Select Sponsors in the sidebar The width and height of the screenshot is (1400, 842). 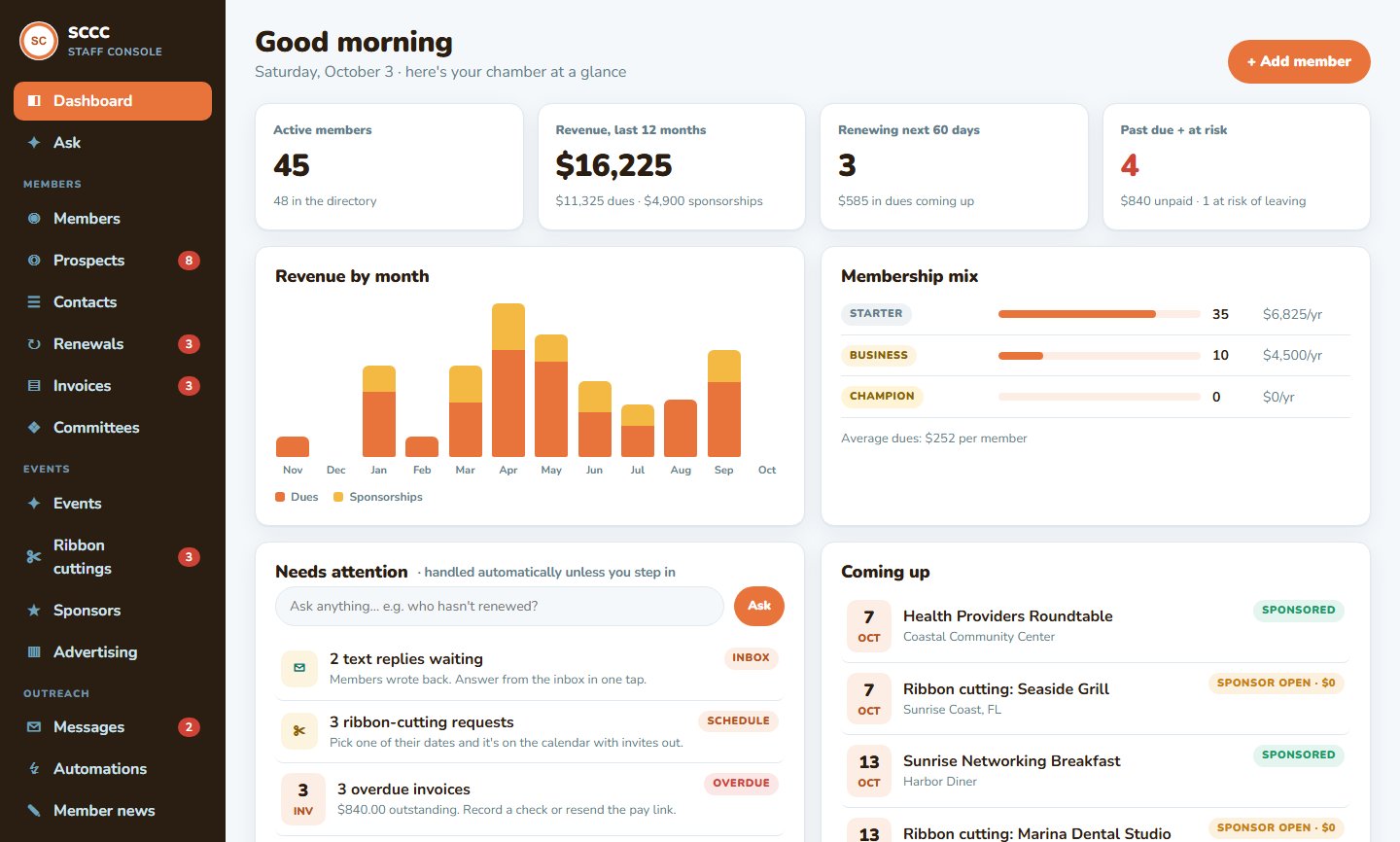(113, 611)
